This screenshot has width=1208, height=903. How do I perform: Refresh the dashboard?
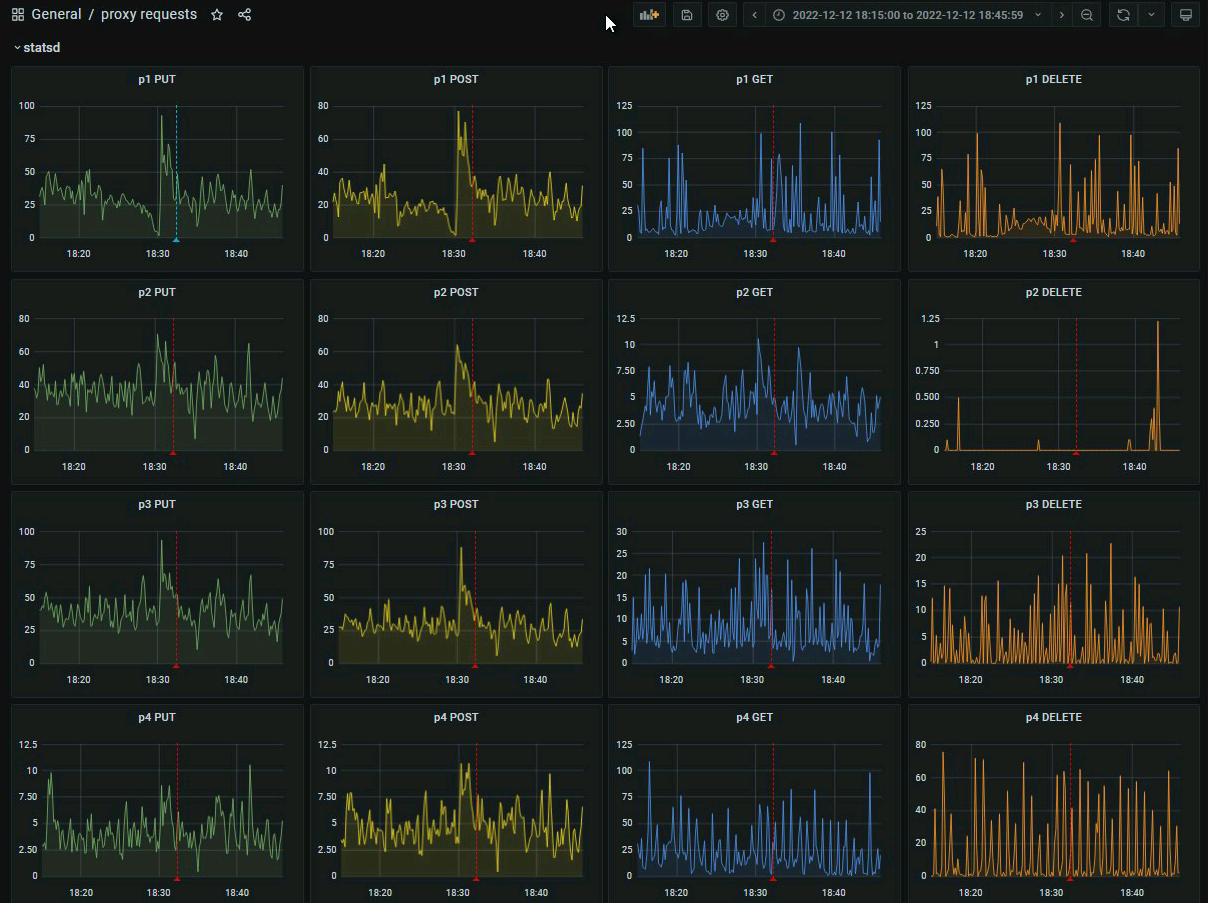[x=1123, y=15]
